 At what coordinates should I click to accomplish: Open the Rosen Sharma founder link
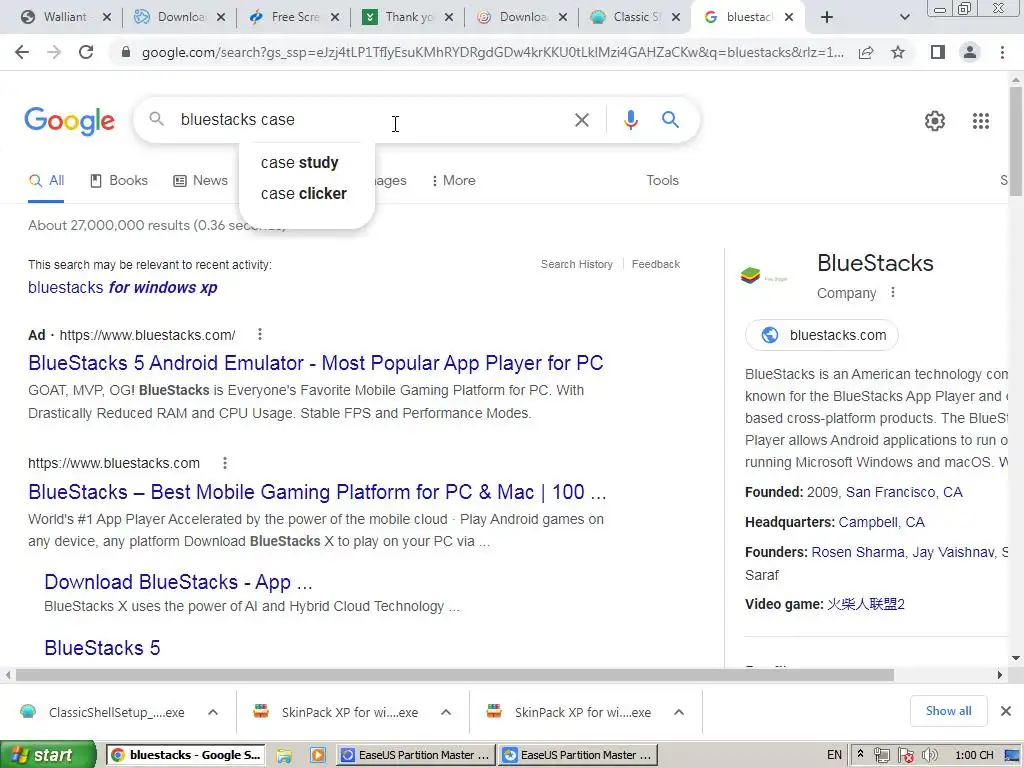857,552
